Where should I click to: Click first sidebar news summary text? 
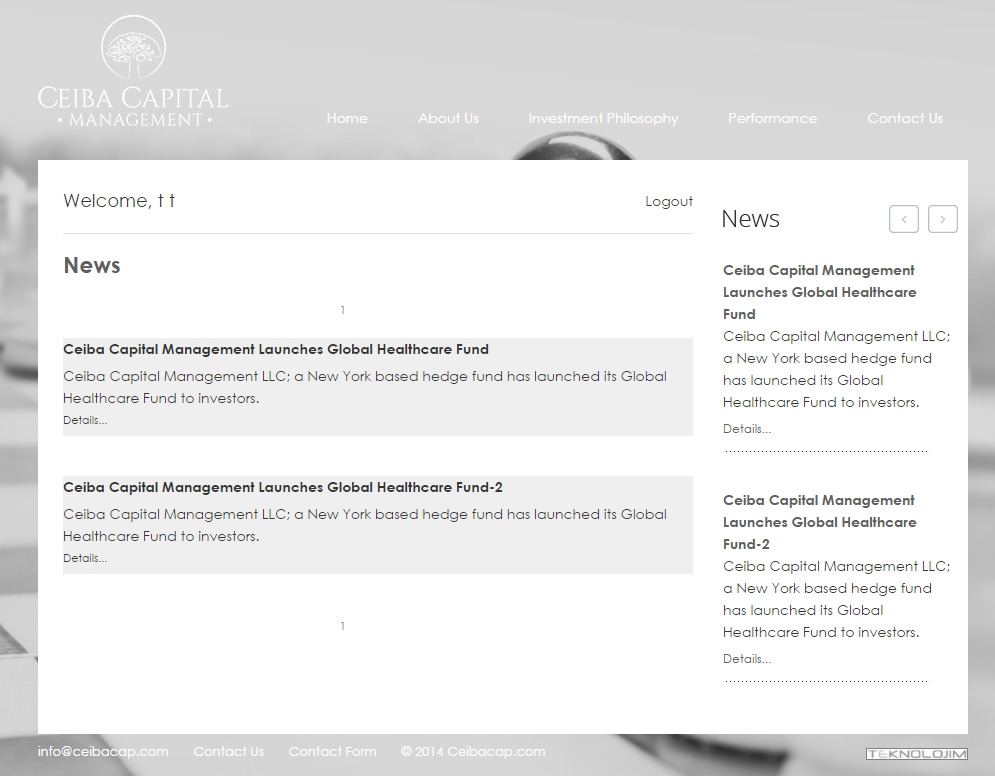click(x=836, y=369)
